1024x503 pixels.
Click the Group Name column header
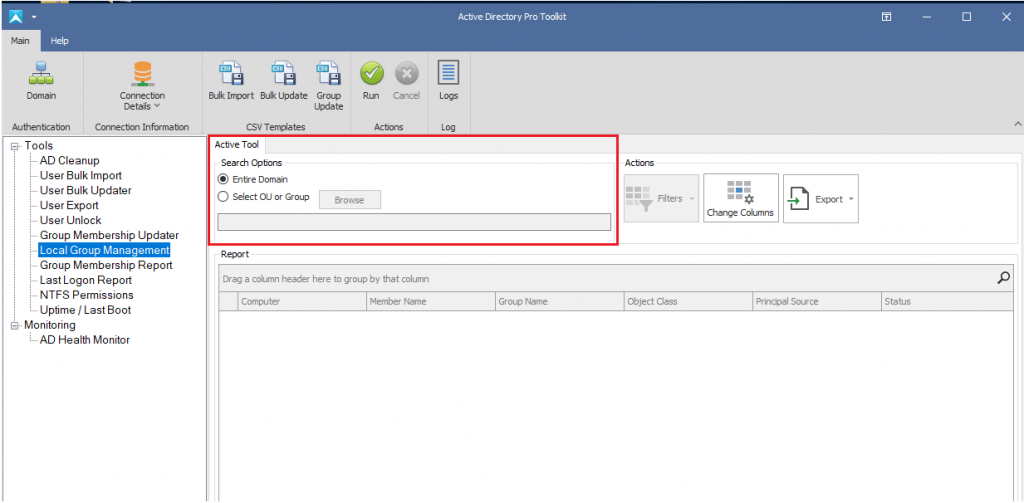click(560, 301)
